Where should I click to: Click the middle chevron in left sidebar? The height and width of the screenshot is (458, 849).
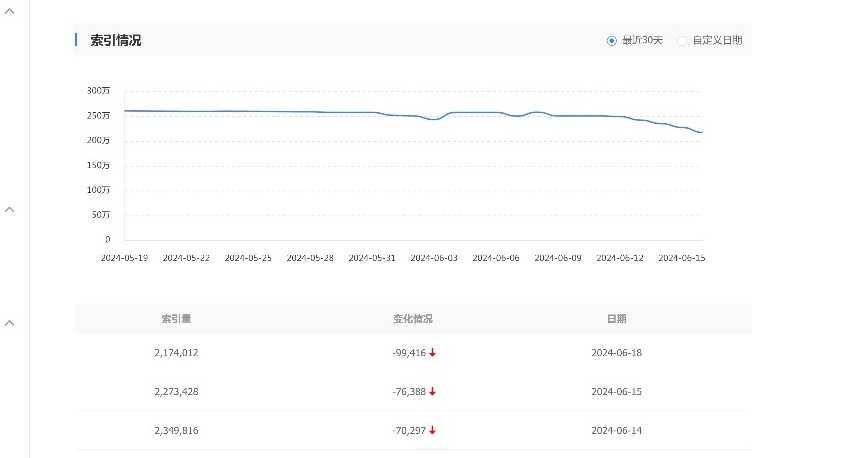(x=10, y=209)
